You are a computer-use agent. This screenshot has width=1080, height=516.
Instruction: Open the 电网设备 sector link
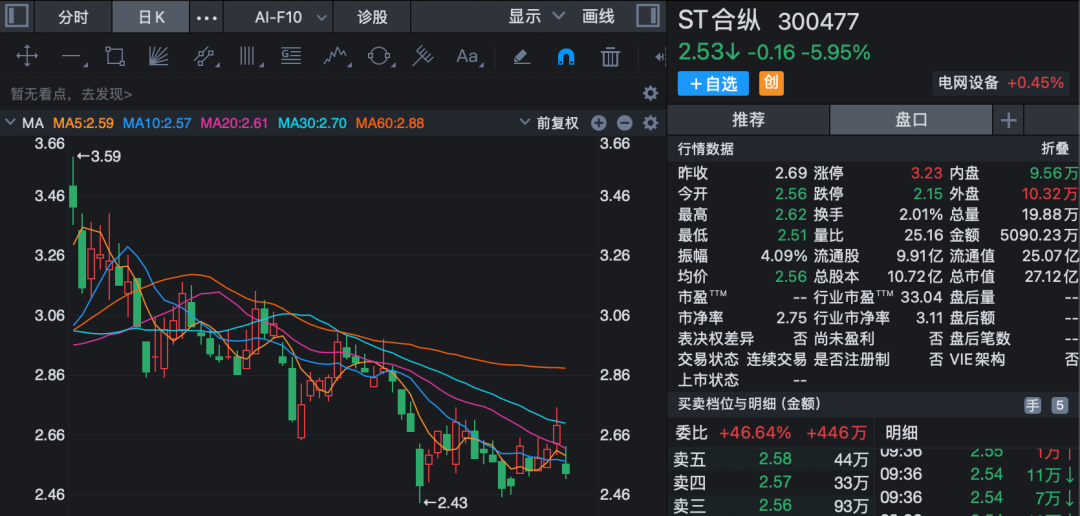click(x=968, y=83)
